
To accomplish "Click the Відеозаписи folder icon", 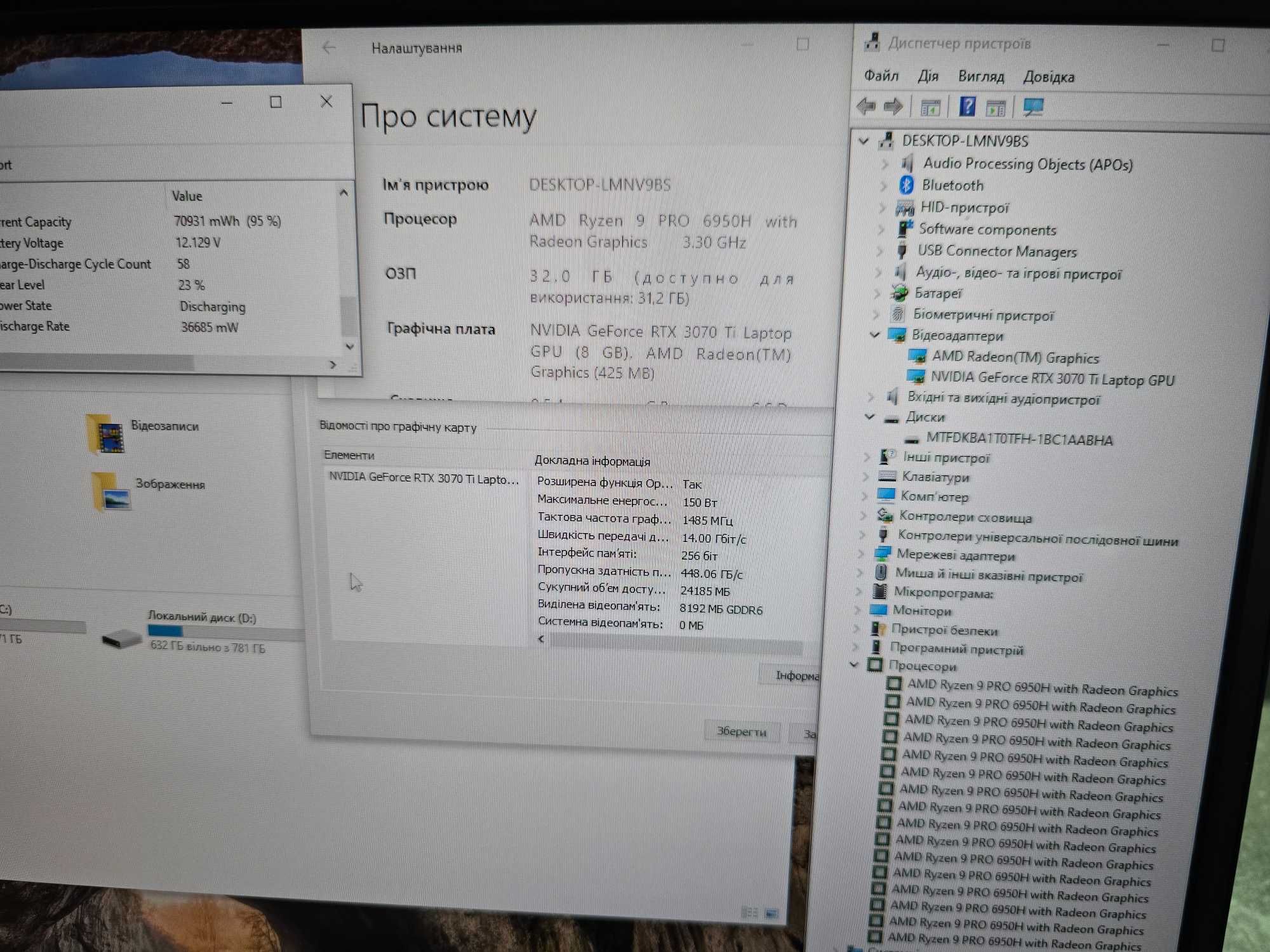I will pyautogui.click(x=105, y=434).
